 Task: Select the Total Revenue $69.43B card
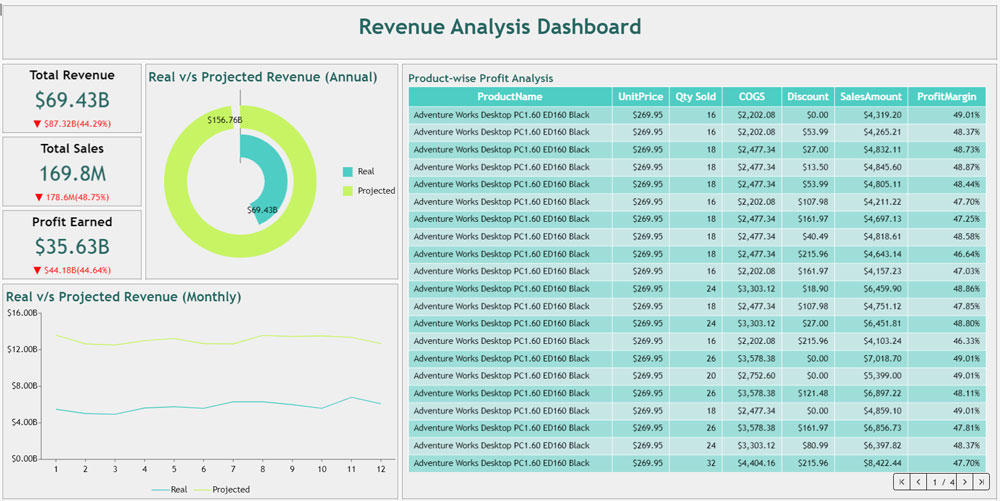(x=72, y=99)
